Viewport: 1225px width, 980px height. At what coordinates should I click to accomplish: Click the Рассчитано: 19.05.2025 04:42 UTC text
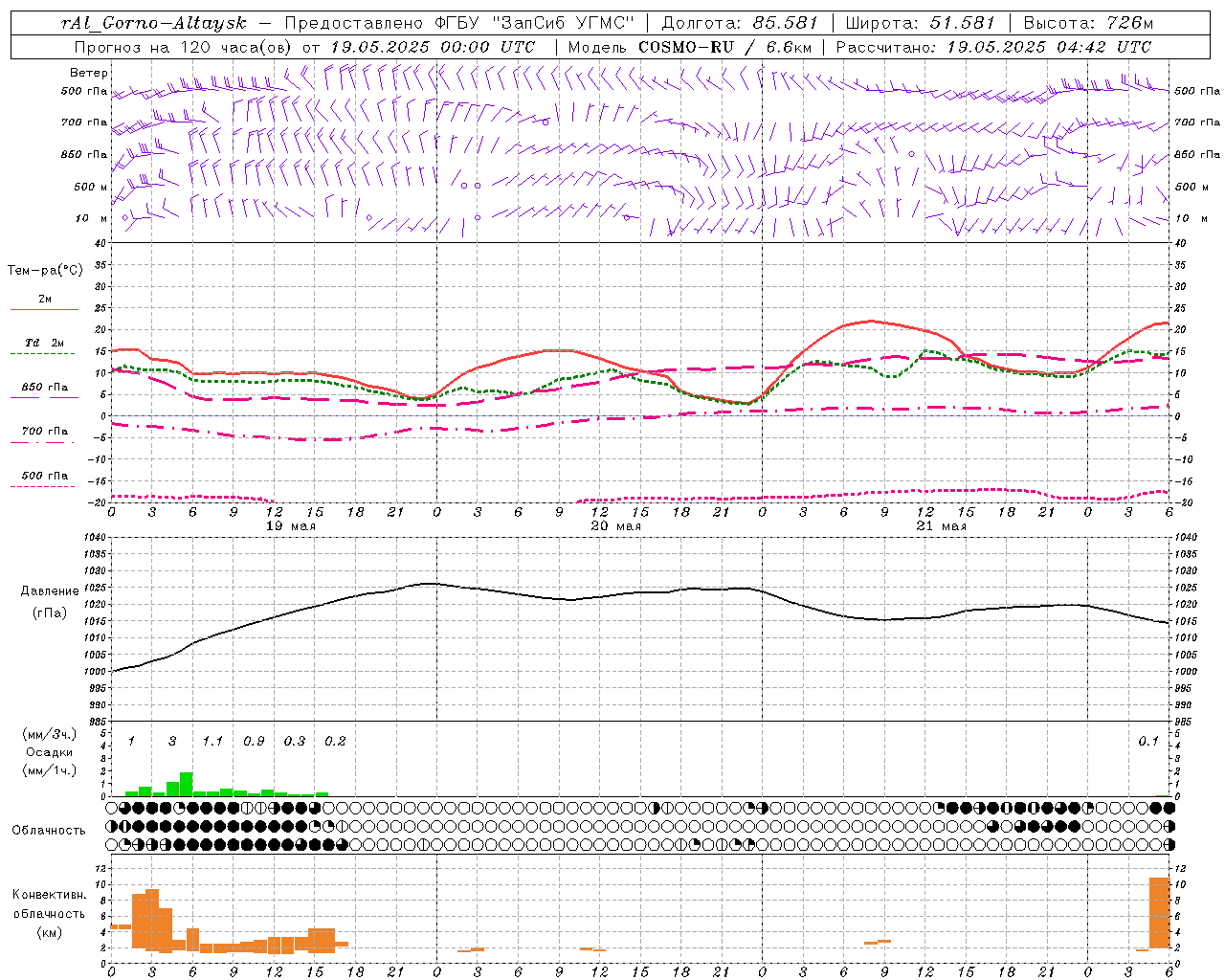click(993, 47)
